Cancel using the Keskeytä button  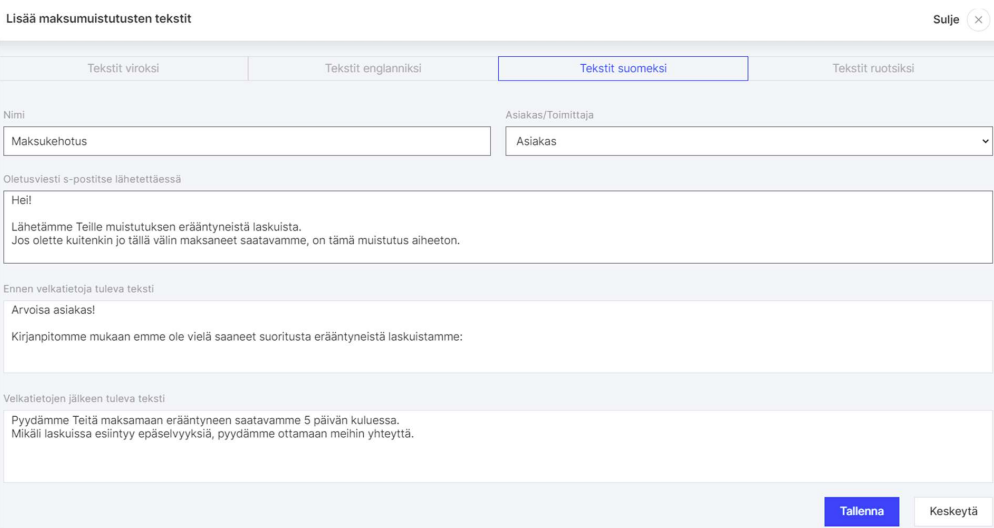pyautogui.click(x=953, y=511)
